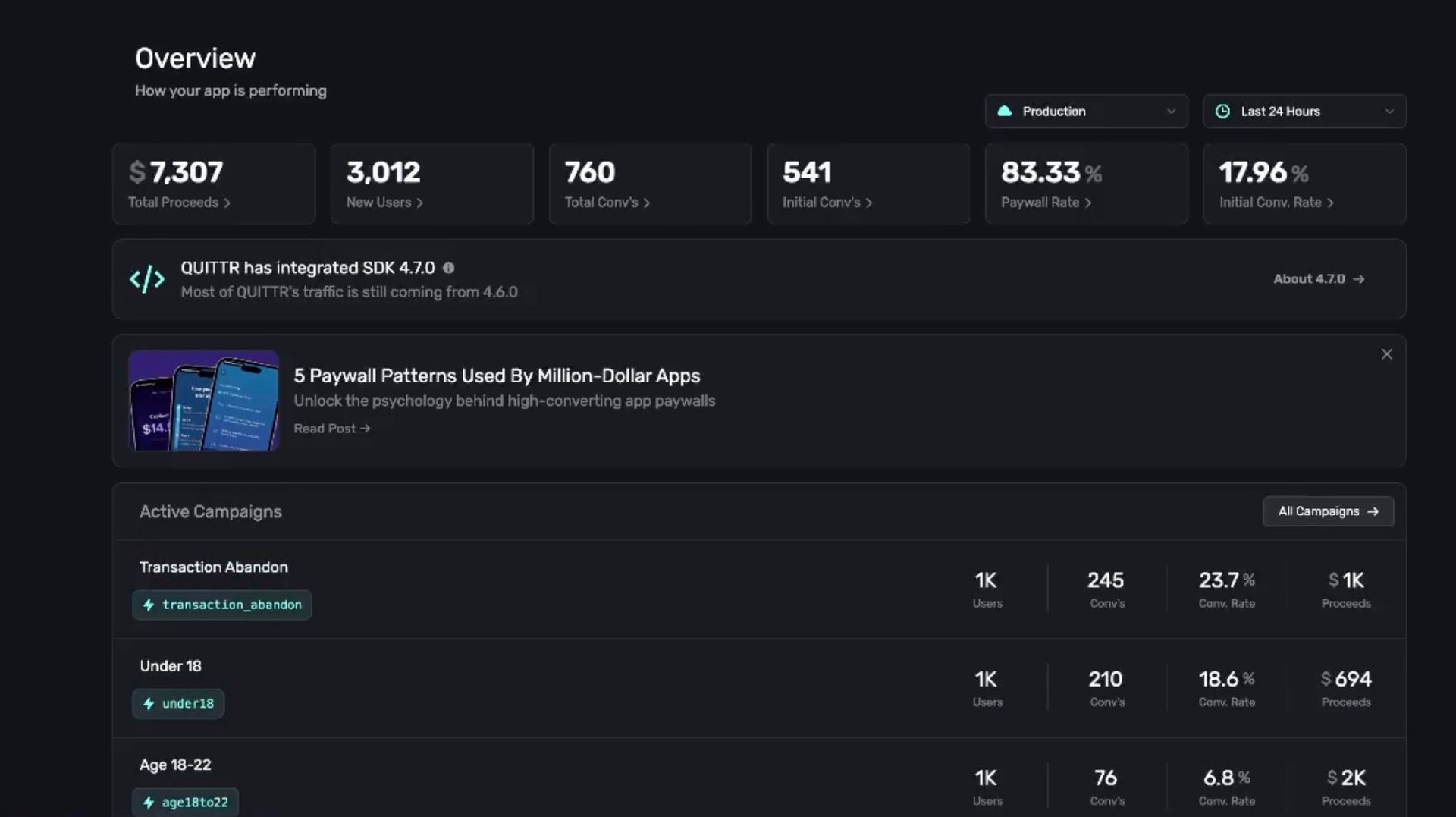The width and height of the screenshot is (1456, 817).
Task: Click the Read Post link
Action: pyautogui.click(x=331, y=429)
